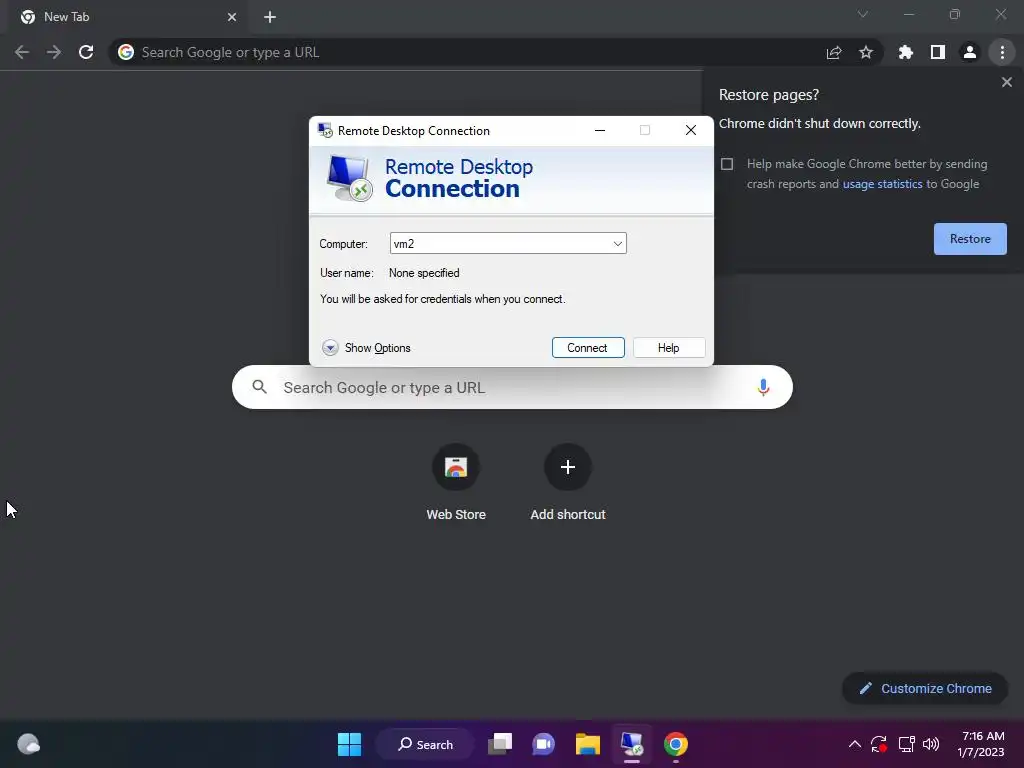Click the Chrome forward arrow

pyautogui.click(x=54, y=52)
